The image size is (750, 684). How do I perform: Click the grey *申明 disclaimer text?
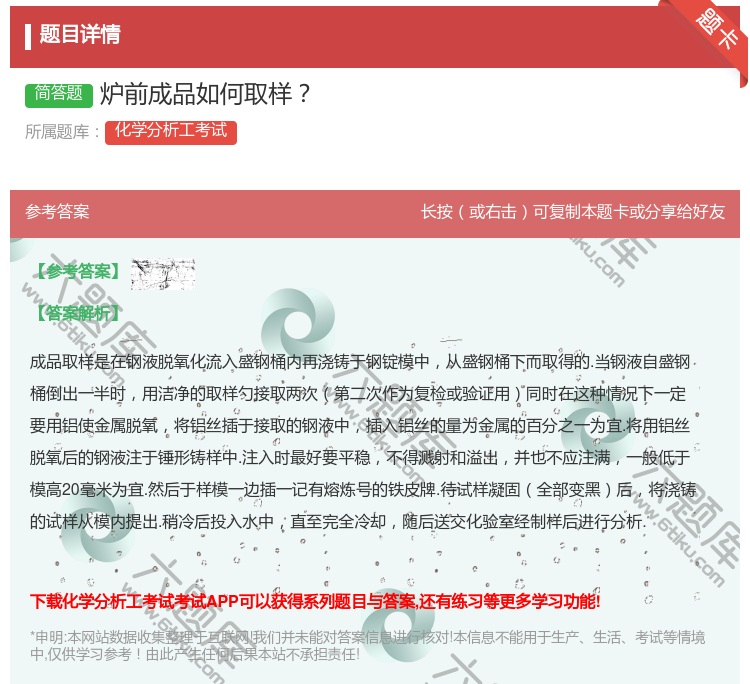click(367, 646)
